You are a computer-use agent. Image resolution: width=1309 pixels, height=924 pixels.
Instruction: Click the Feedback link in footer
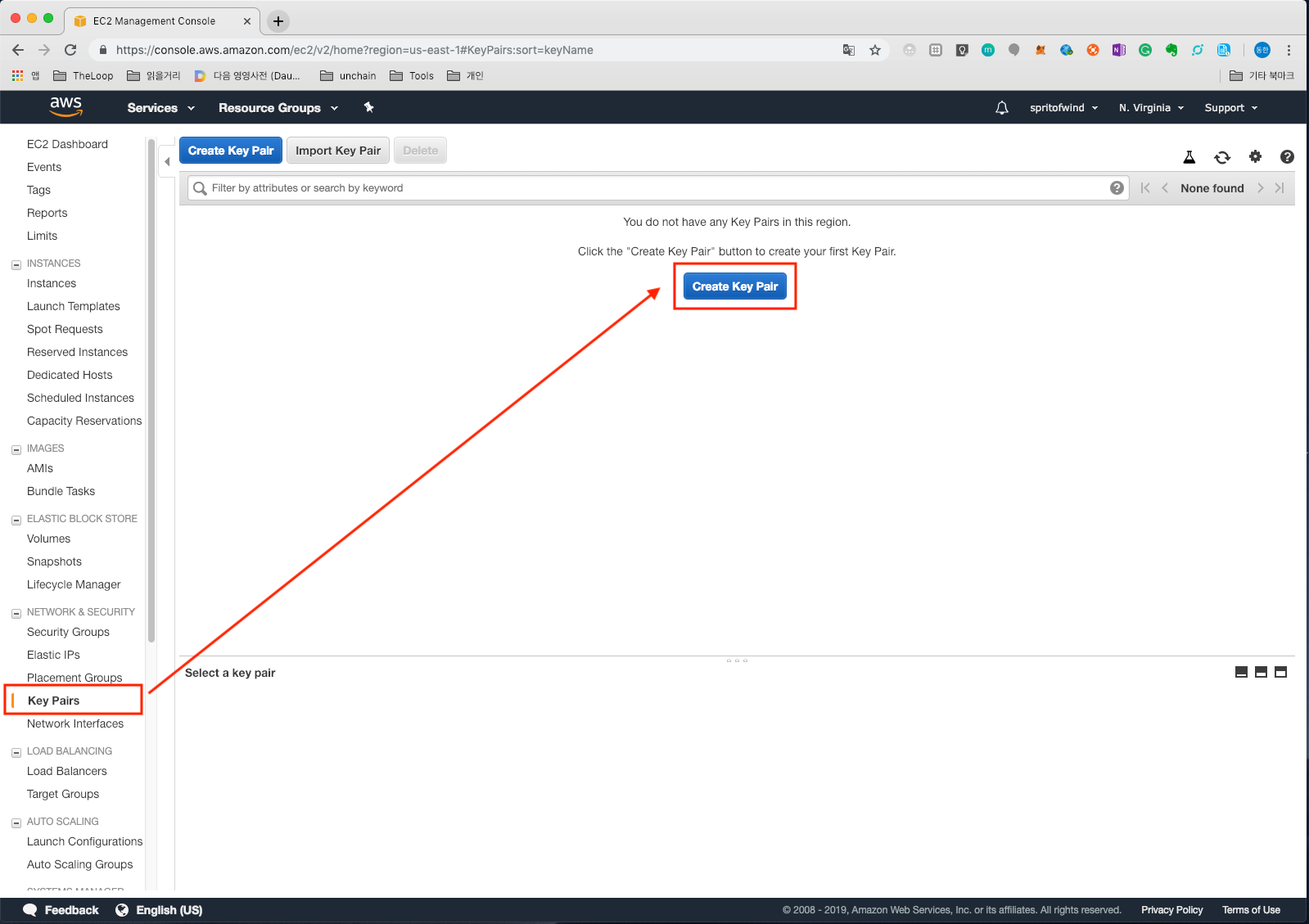coord(61,910)
